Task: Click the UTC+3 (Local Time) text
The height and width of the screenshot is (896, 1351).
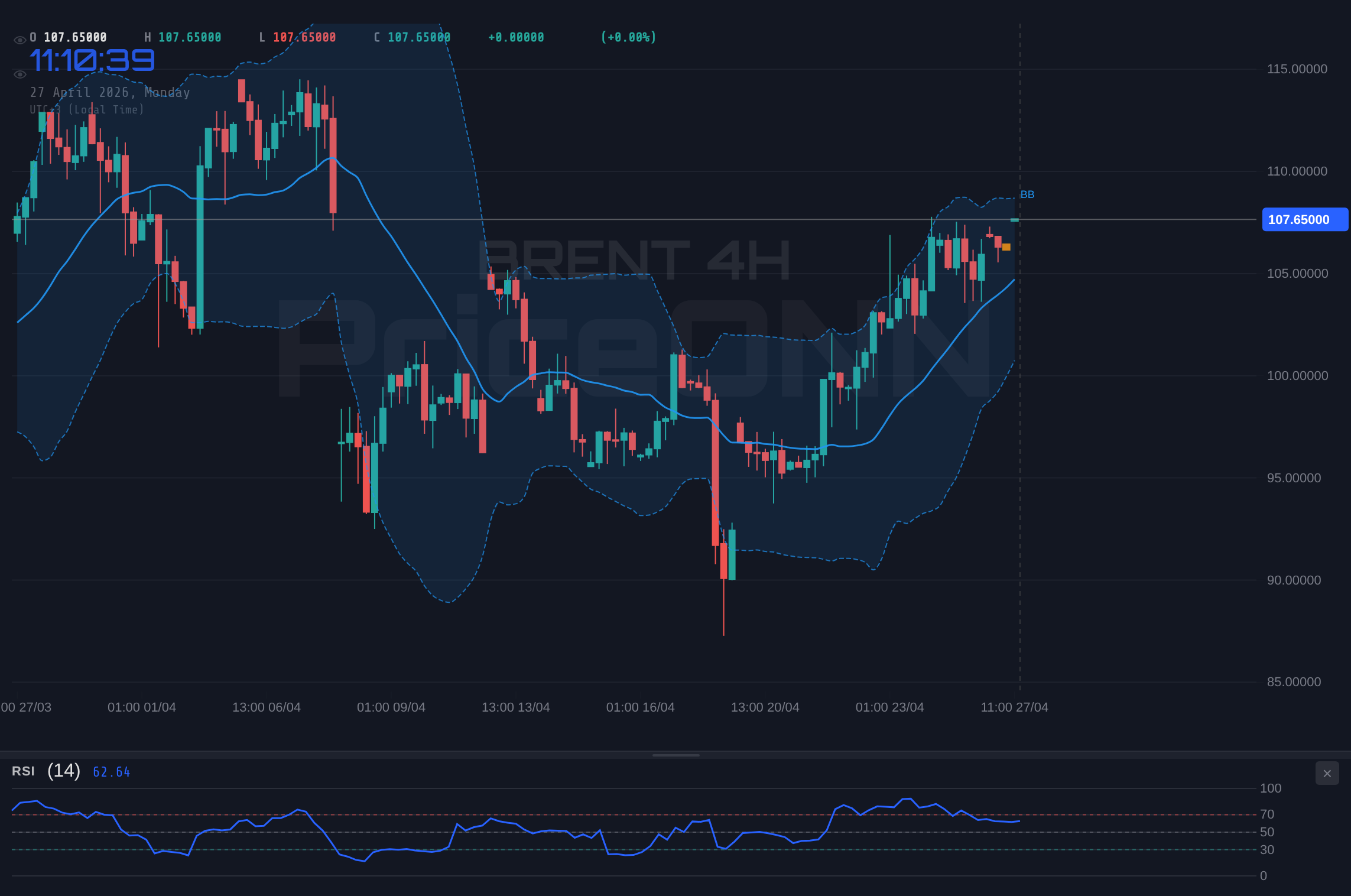Action: point(87,110)
